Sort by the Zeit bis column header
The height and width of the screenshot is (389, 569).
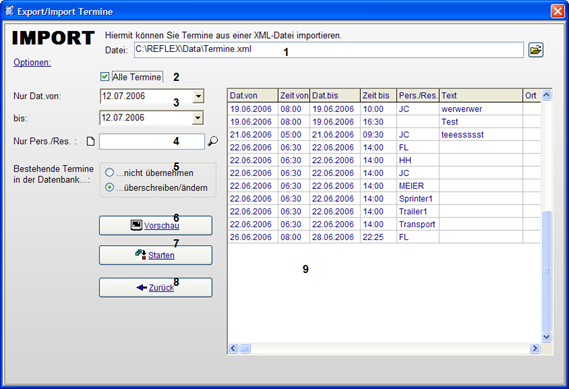click(x=378, y=95)
